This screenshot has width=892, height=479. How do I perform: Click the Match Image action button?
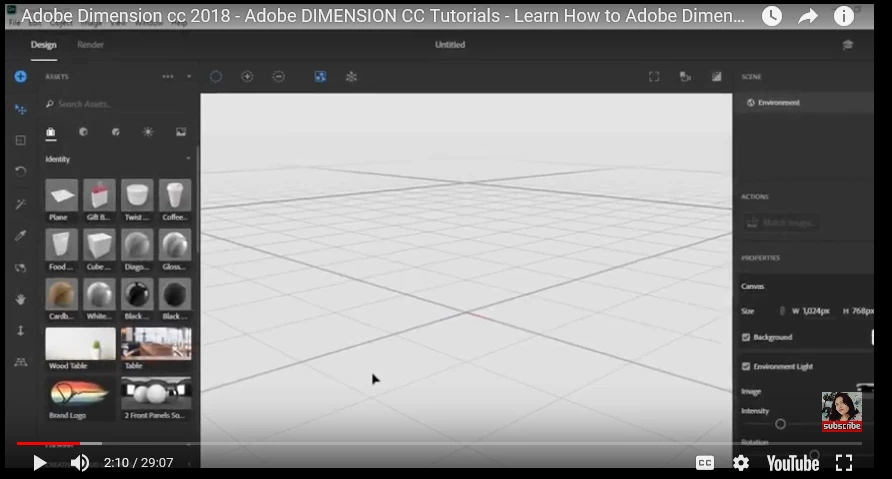782,222
